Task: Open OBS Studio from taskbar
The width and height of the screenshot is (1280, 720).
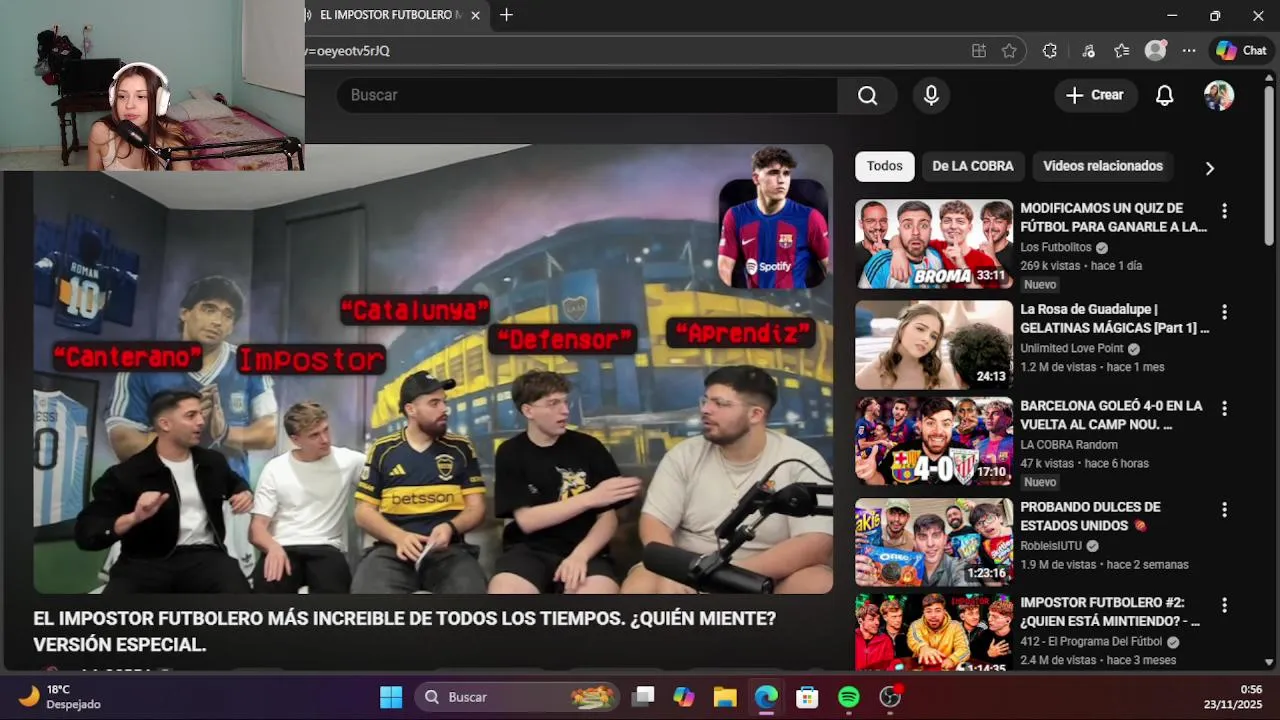Action: point(890,697)
